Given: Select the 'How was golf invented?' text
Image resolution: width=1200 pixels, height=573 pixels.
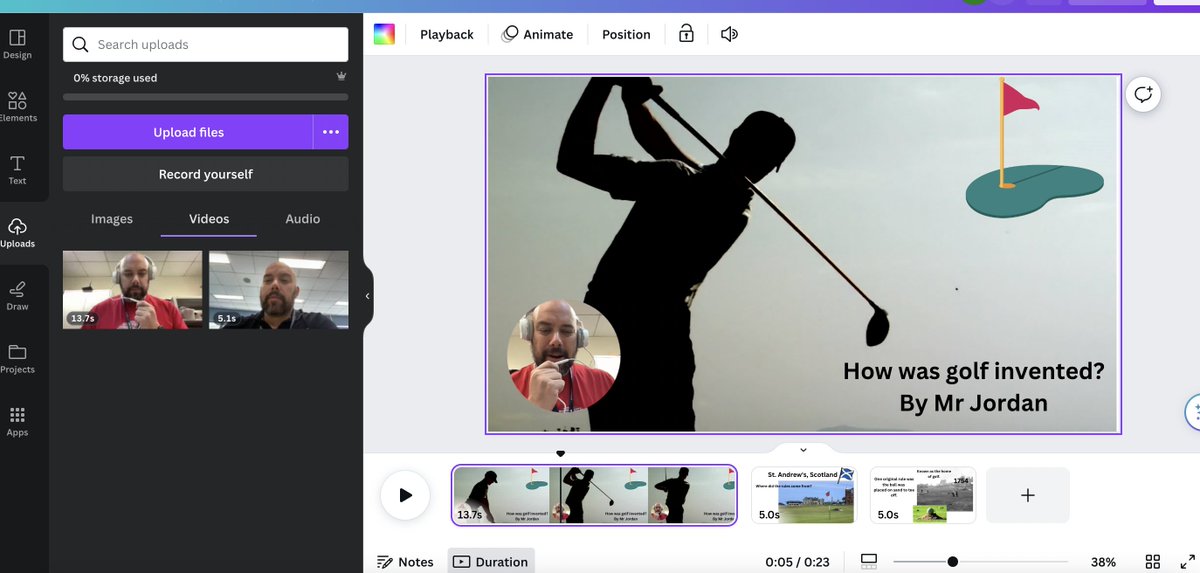Looking at the screenshot, I should (x=973, y=371).
